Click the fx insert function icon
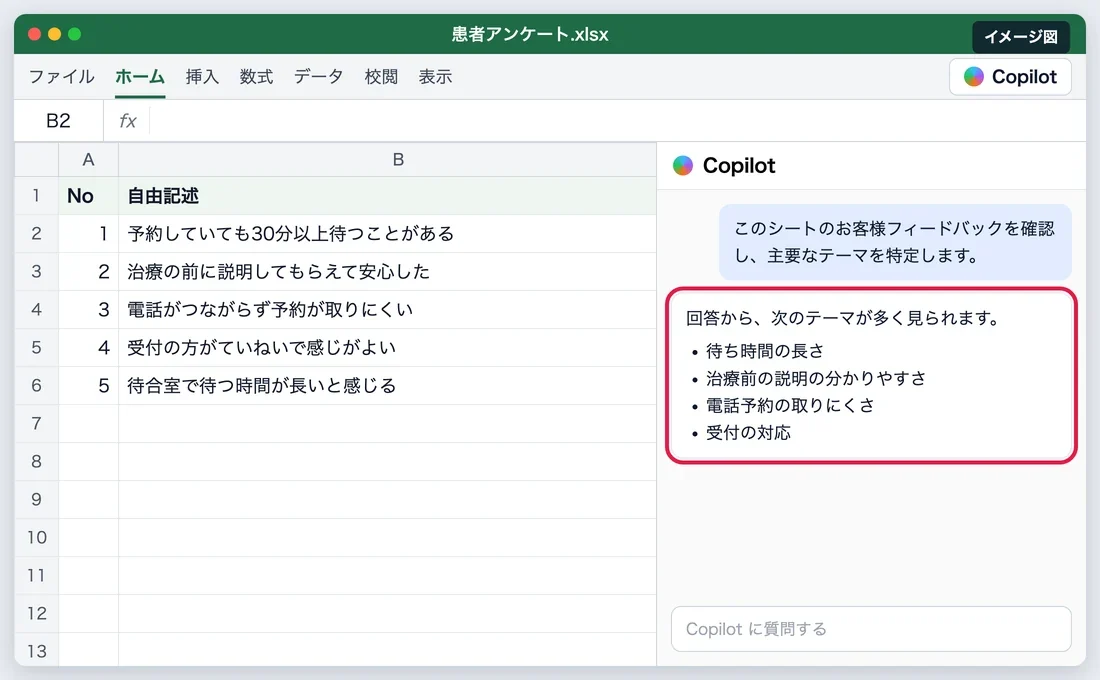Screen dimensions: 1100x680 click(x=128, y=121)
